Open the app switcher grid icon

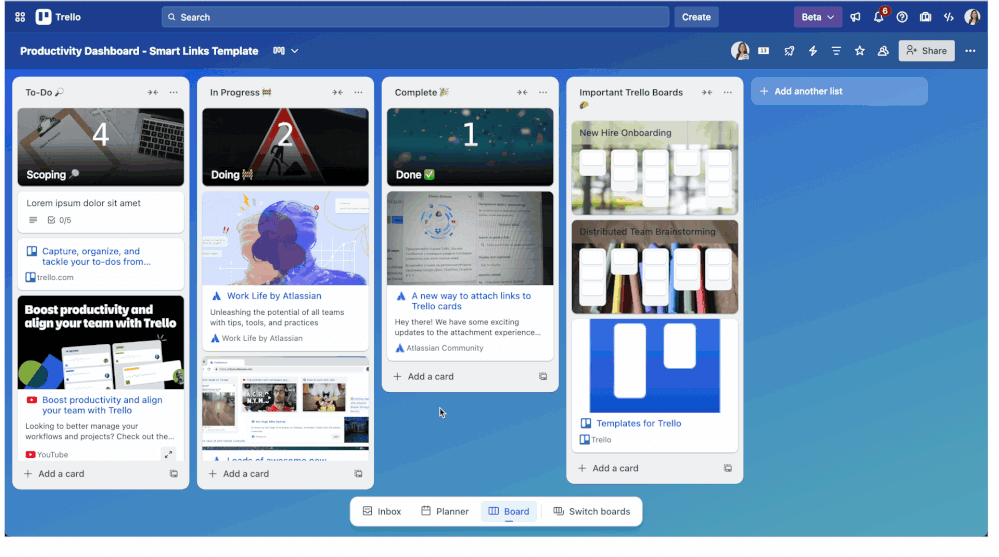click(20, 17)
